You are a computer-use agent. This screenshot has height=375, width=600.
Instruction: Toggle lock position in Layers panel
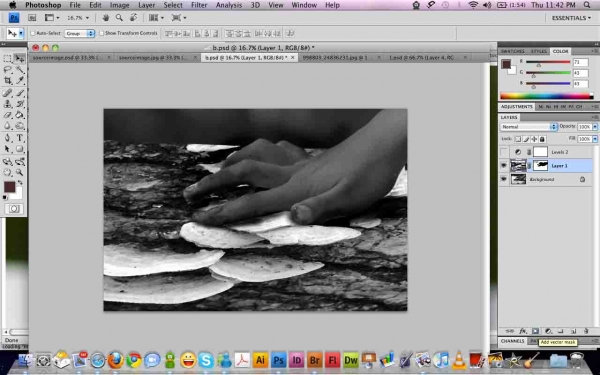(534, 139)
